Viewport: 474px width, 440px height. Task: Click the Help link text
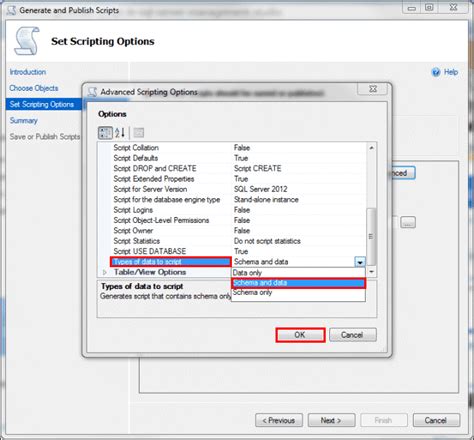tap(451, 72)
